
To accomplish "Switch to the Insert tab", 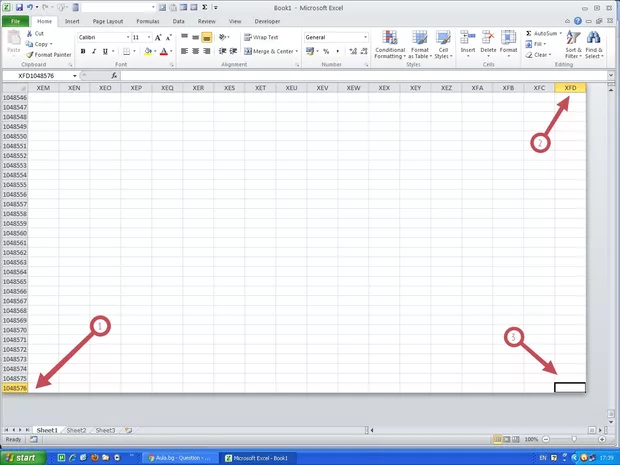I will tap(72, 21).
